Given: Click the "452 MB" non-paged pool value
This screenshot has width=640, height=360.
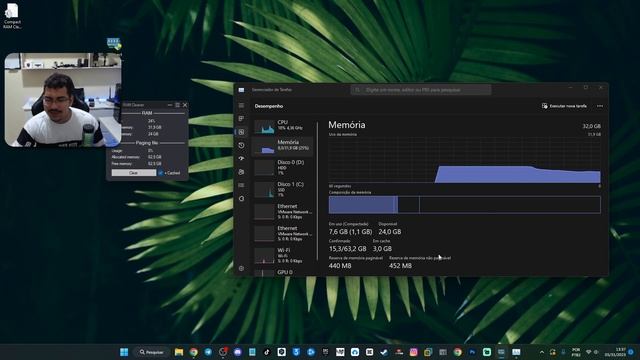Looking at the screenshot, I should (400, 266).
